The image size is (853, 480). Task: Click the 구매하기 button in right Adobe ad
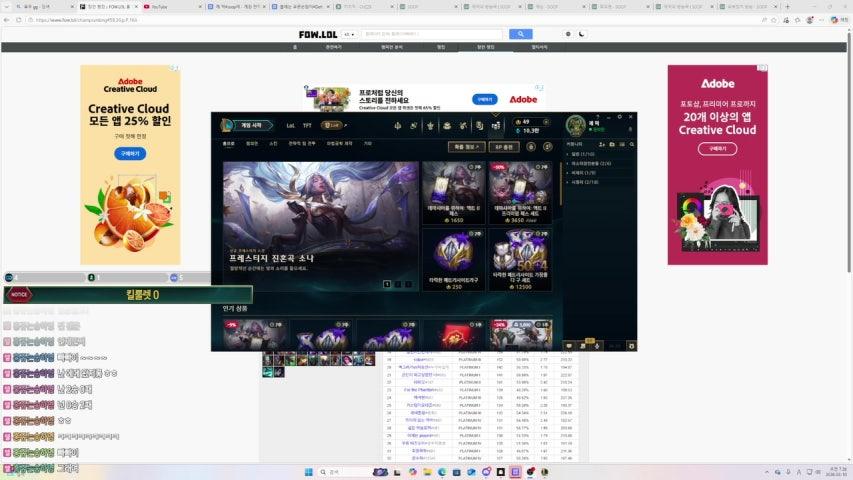(718, 149)
